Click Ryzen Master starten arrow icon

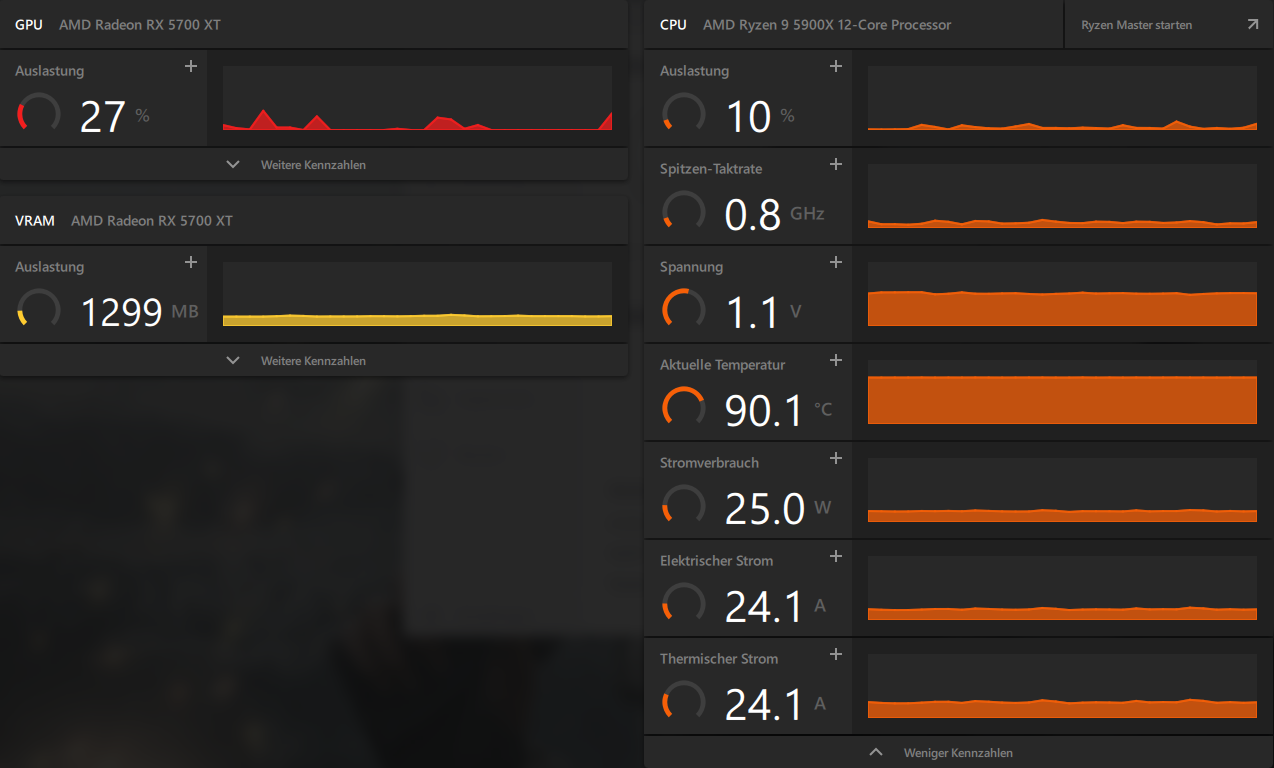tap(1253, 24)
